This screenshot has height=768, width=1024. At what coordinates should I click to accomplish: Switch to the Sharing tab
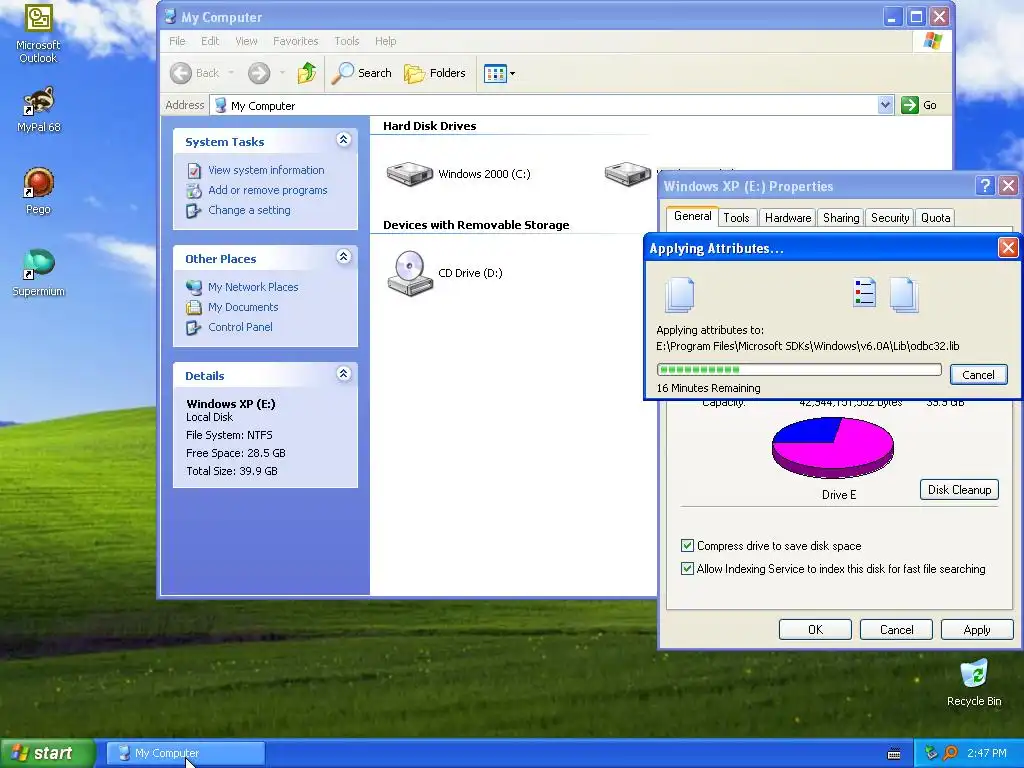point(840,218)
